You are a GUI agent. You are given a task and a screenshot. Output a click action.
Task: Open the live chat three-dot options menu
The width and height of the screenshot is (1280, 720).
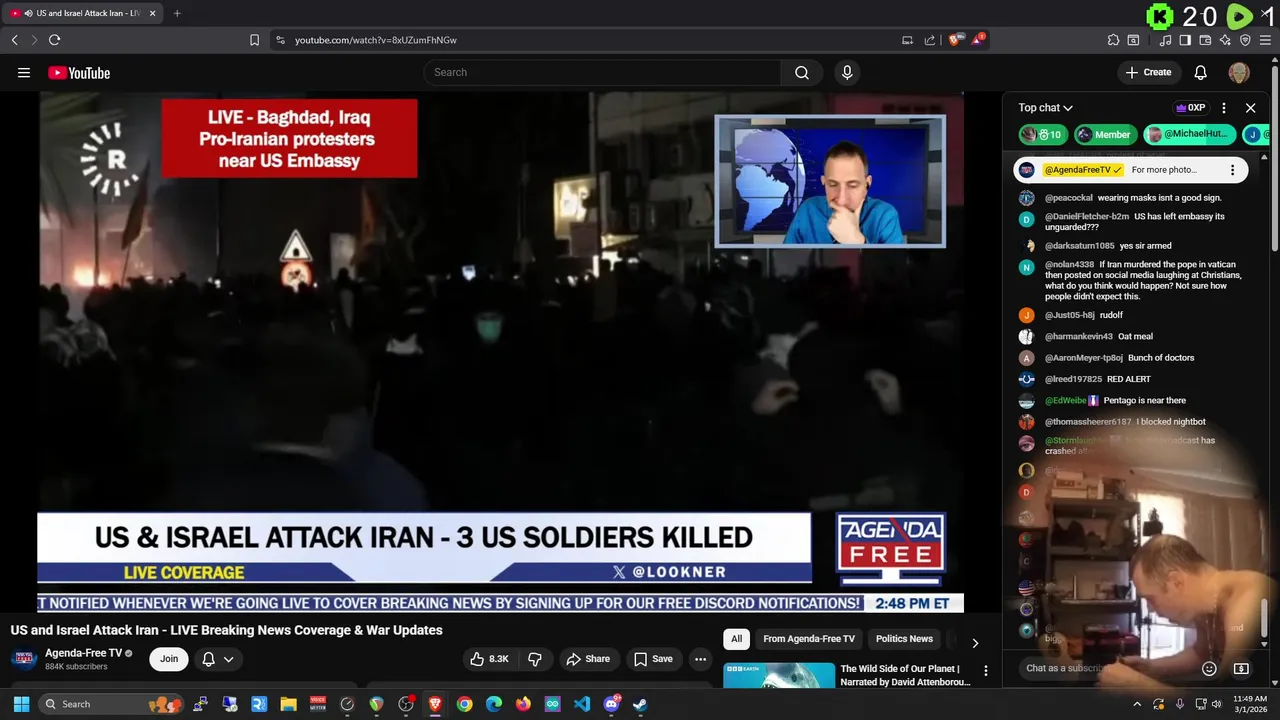point(1224,108)
